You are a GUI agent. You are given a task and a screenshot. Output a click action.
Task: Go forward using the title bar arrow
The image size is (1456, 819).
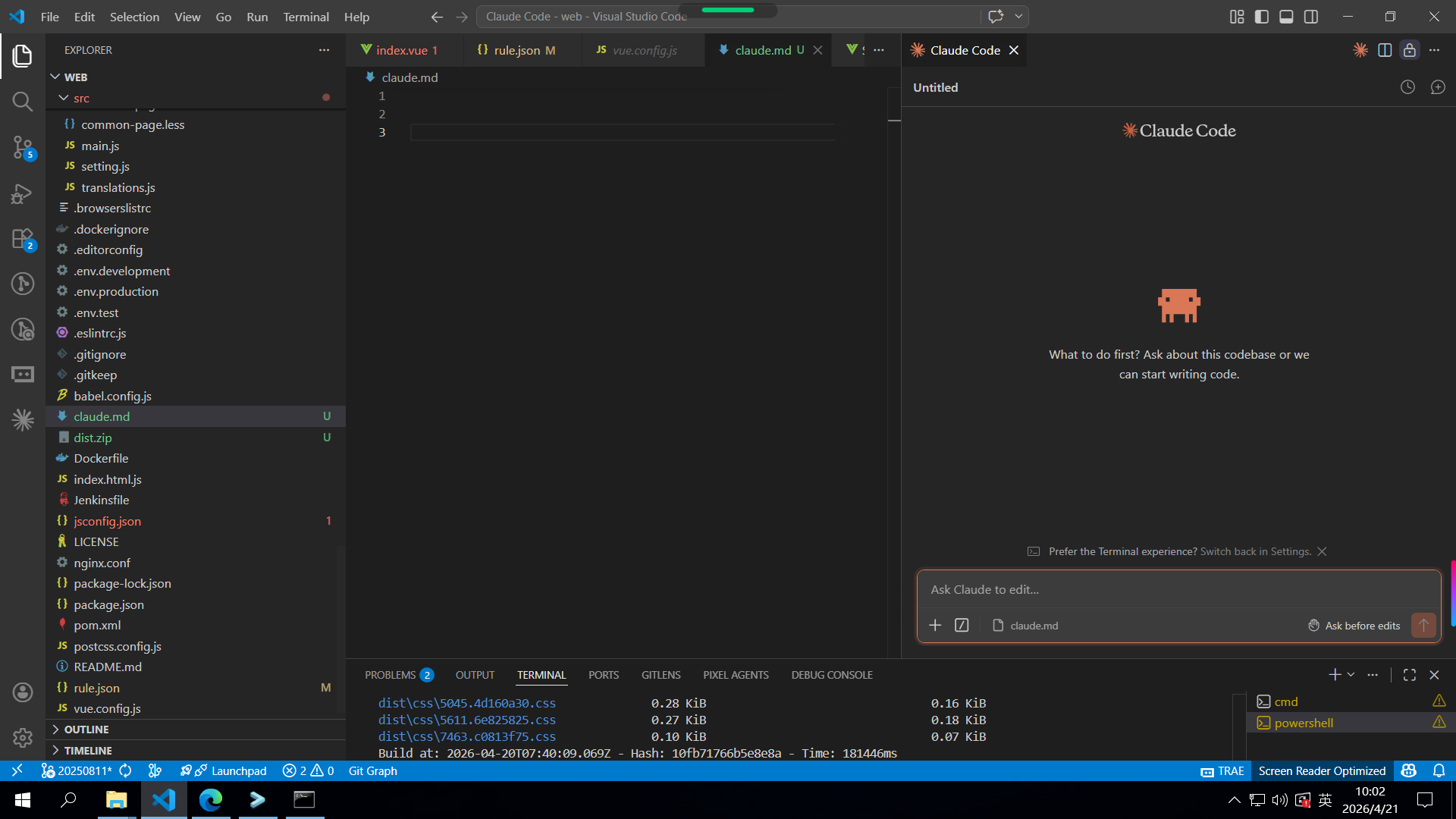(x=462, y=17)
